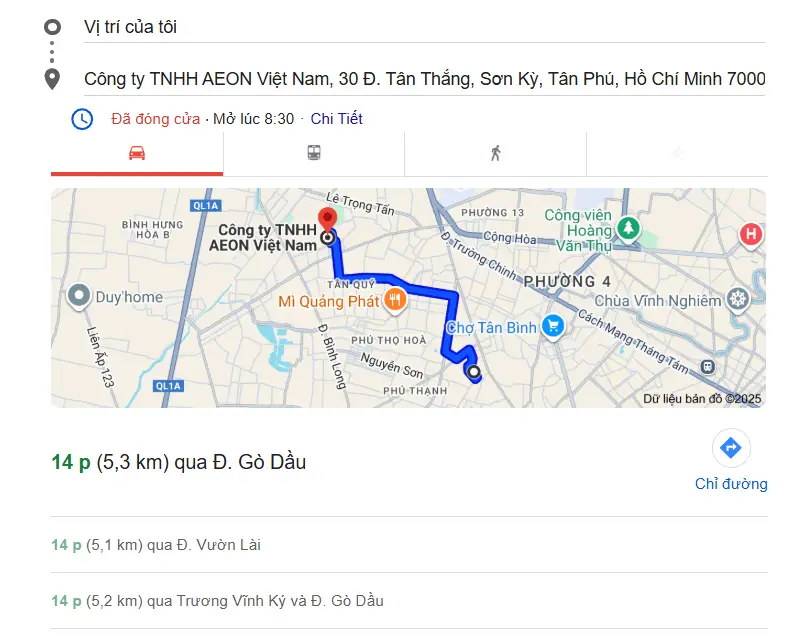Choose route via Trương Vĩnh Ký và Đ. Gò Dầu
The width and height of the screenshot is (811, 642).
217,601
